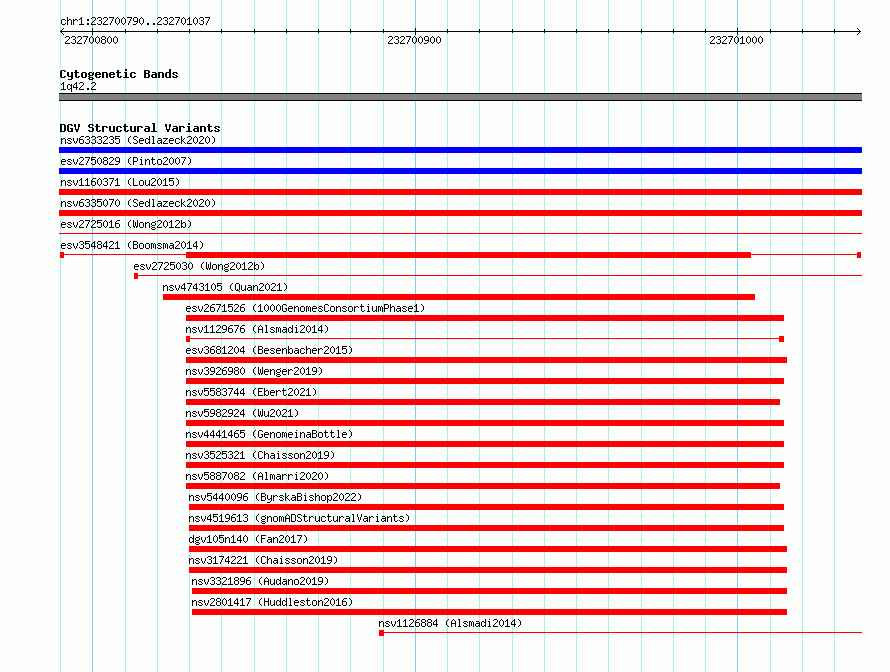Select nsv4519613 (gnomADStructuralVariants) label
This screenshot has height=672, width=890.
coord(299,518)
